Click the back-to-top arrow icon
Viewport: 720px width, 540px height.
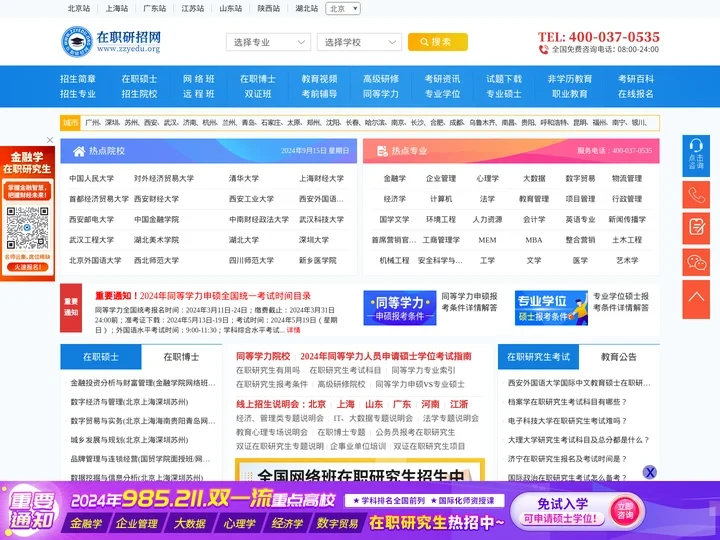[696, 299]
